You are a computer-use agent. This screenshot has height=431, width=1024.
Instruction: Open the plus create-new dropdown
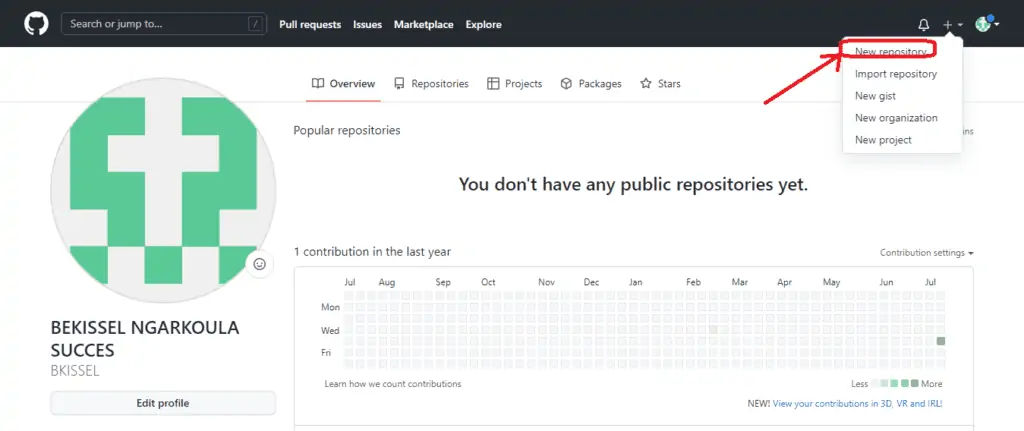point(952,25)
